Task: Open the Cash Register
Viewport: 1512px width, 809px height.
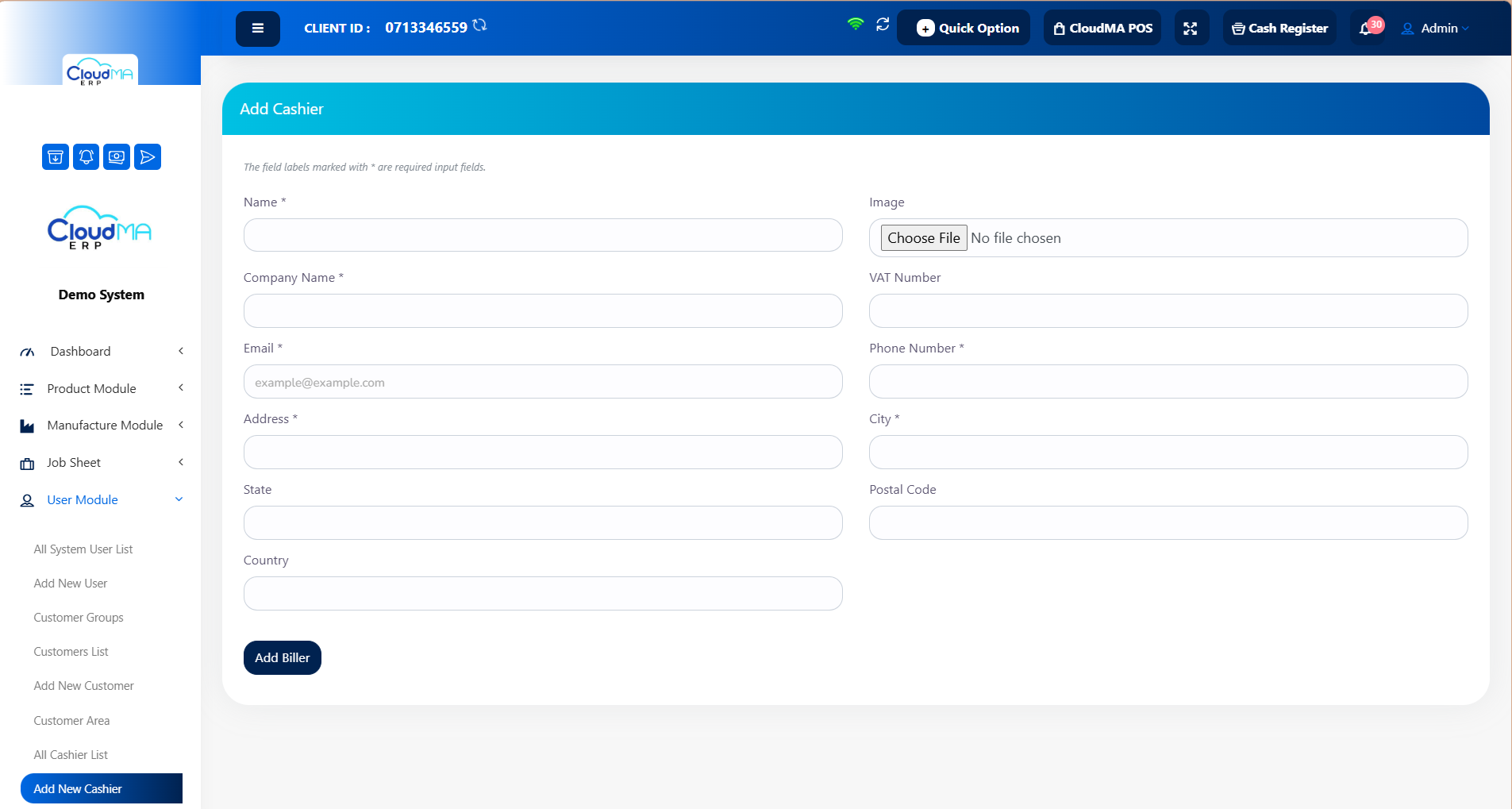Action: click(x=1279, y=28)
